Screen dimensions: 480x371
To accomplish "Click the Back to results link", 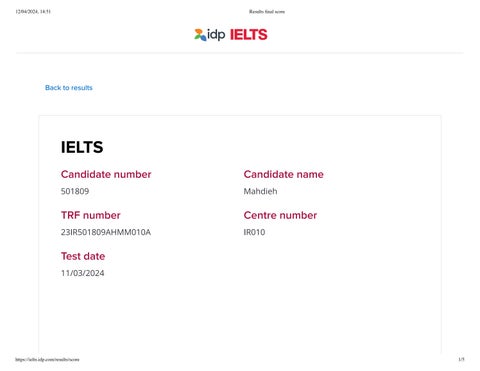I will tap(69, 88).
